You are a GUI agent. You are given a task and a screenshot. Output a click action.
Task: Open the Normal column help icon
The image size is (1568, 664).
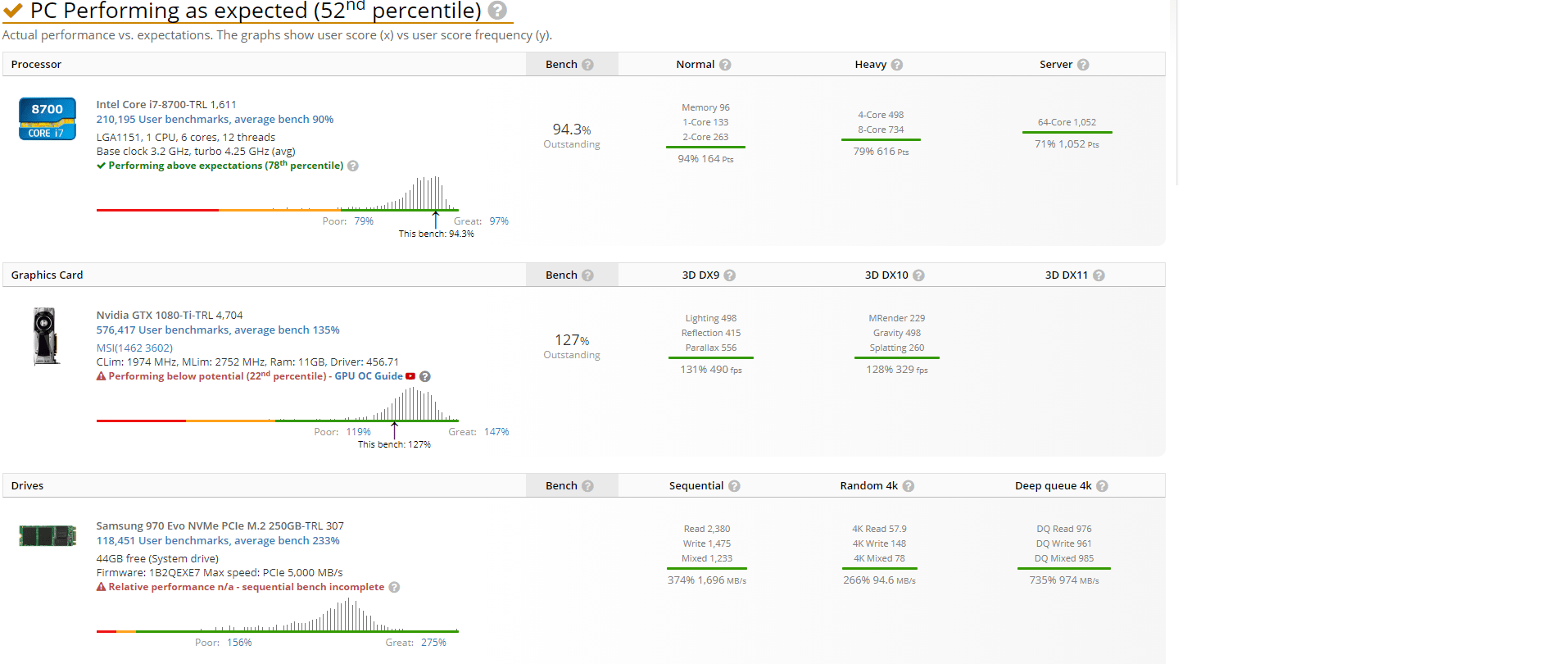[725, 65]
